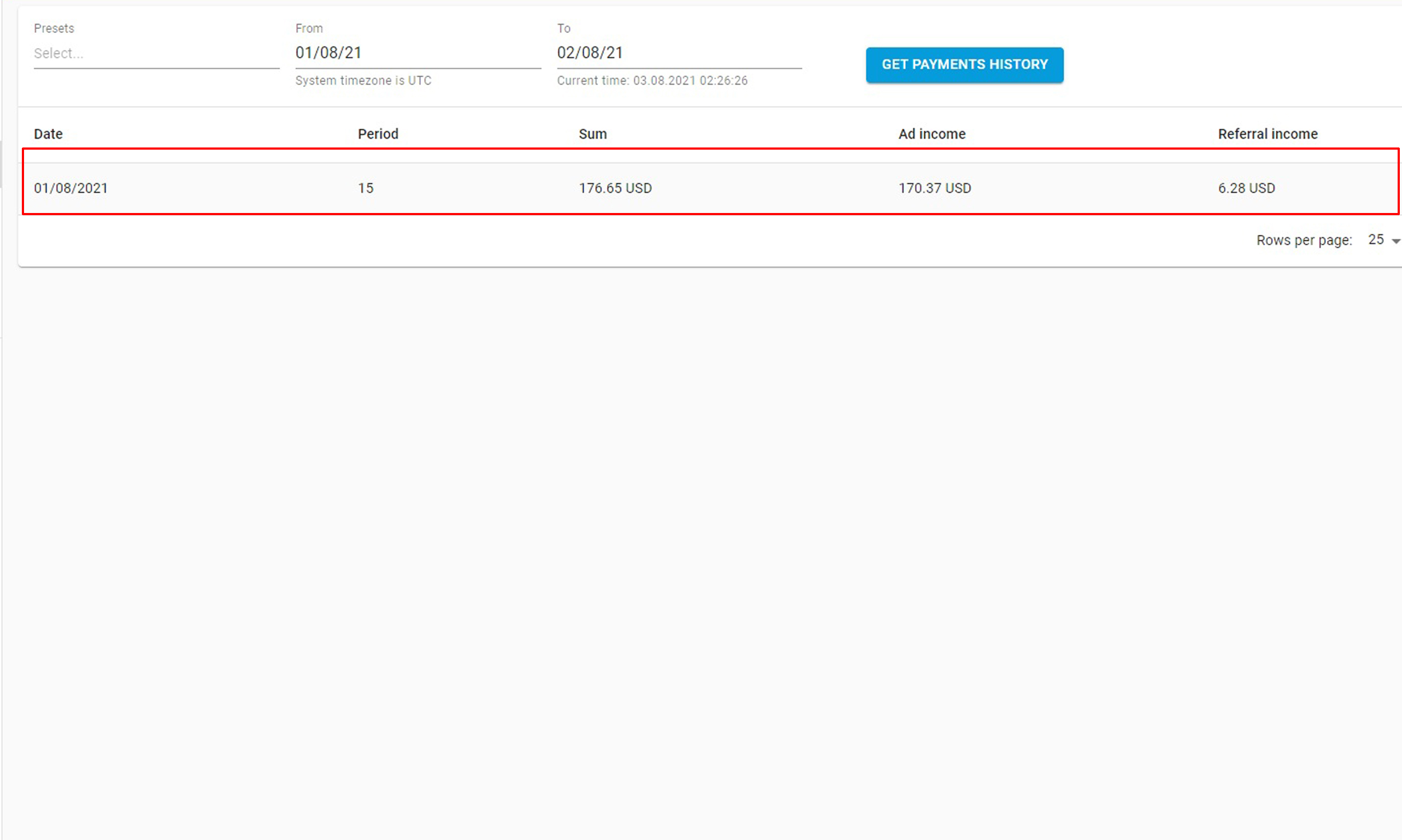
Task: Select the 01/08/2021 date cell
Action: coord(71,188)
